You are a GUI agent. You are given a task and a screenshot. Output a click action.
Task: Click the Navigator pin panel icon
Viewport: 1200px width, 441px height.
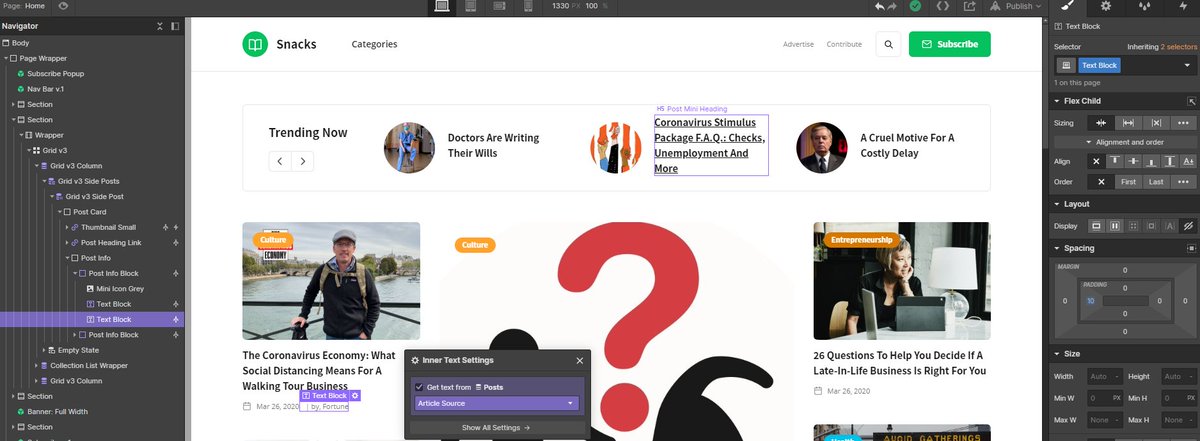176,26
